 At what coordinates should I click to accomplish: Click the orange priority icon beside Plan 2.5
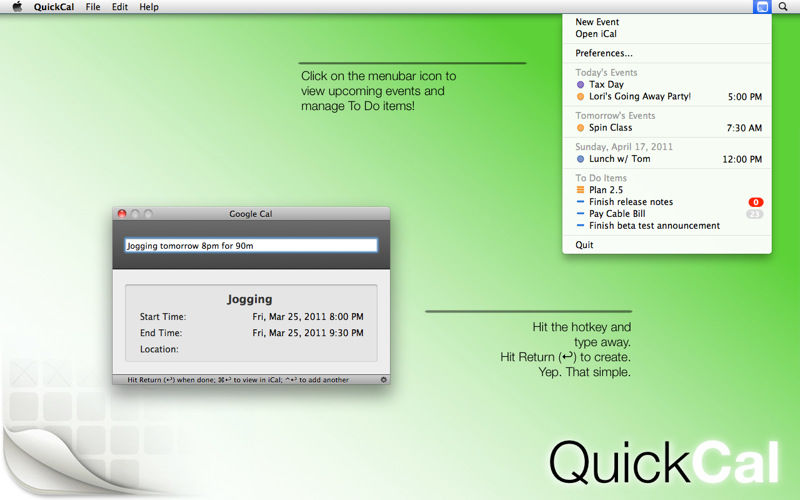point(580,190)
